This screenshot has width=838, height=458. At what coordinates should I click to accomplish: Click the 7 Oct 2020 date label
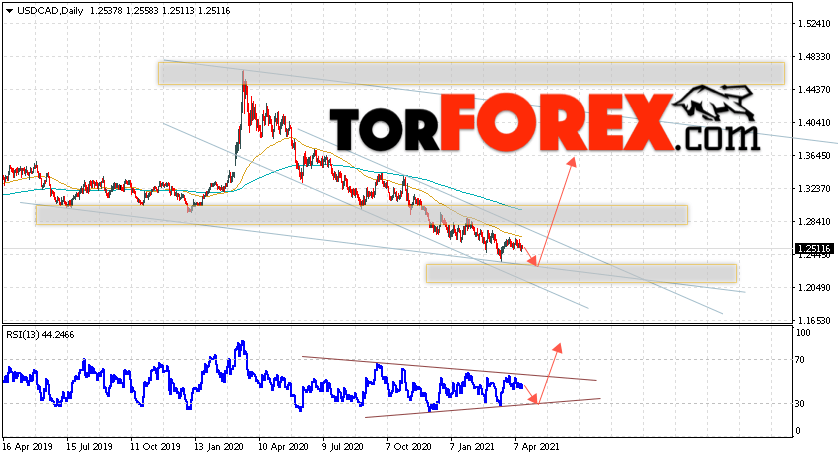click(409, 447)
